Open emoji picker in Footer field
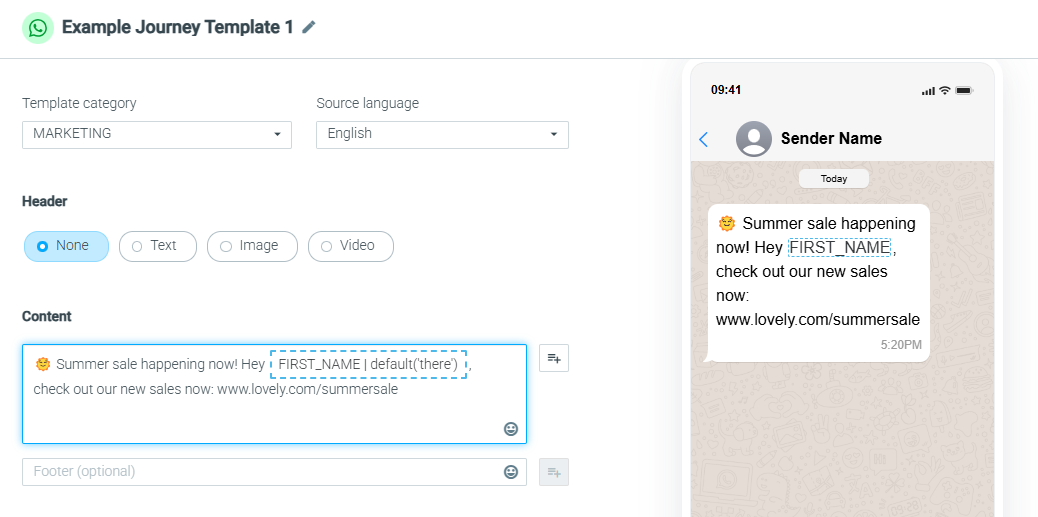 (510, 472)
